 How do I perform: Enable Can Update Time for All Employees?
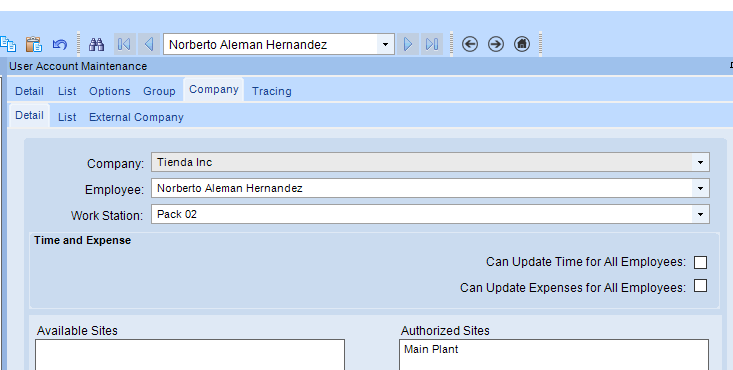(700, 262)
